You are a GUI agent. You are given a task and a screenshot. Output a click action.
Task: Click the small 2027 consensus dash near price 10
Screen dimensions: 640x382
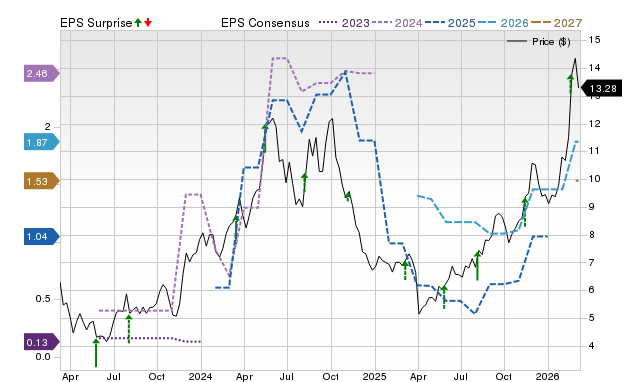[x=577, y=181]
